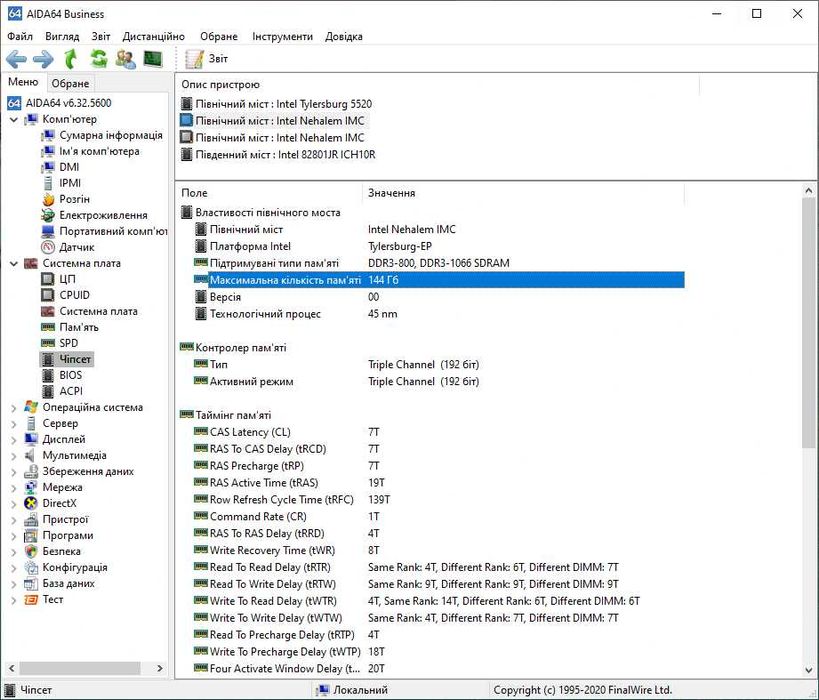Select the Максимальна кількість пам'яті row
The image size is (819, 700).
439,280
